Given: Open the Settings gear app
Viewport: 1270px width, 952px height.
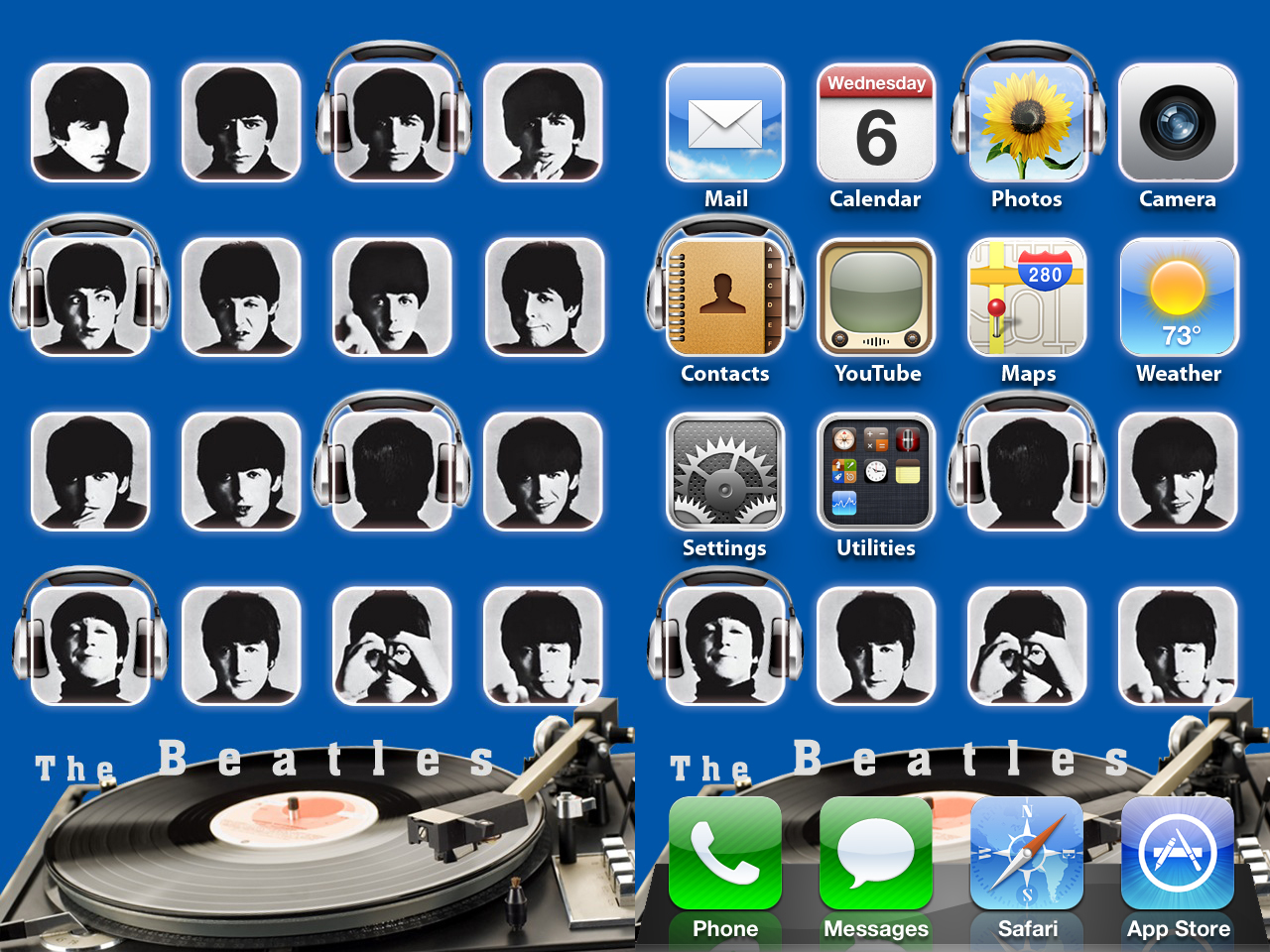Looking at the screenshot, I should click(725, 471).
